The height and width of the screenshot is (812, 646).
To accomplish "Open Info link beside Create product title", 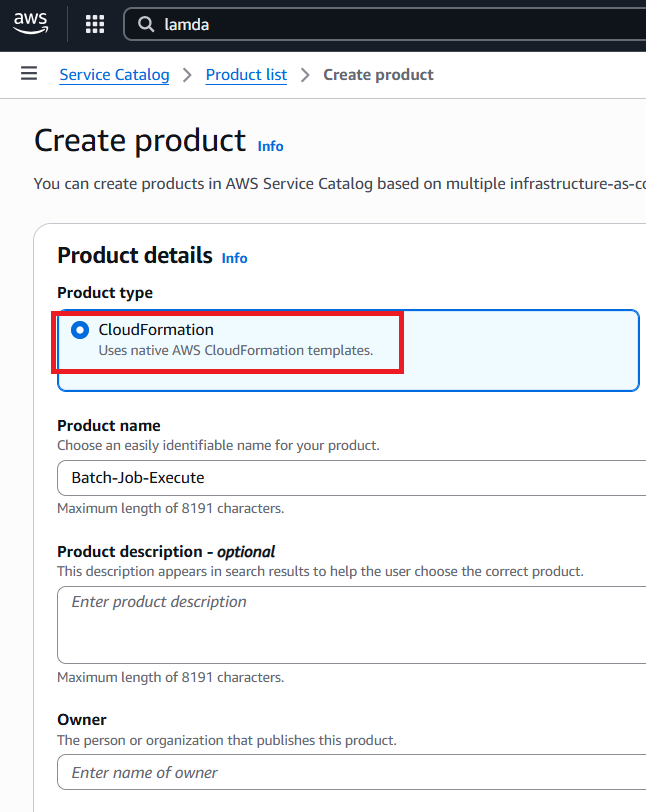I will 270,147.
